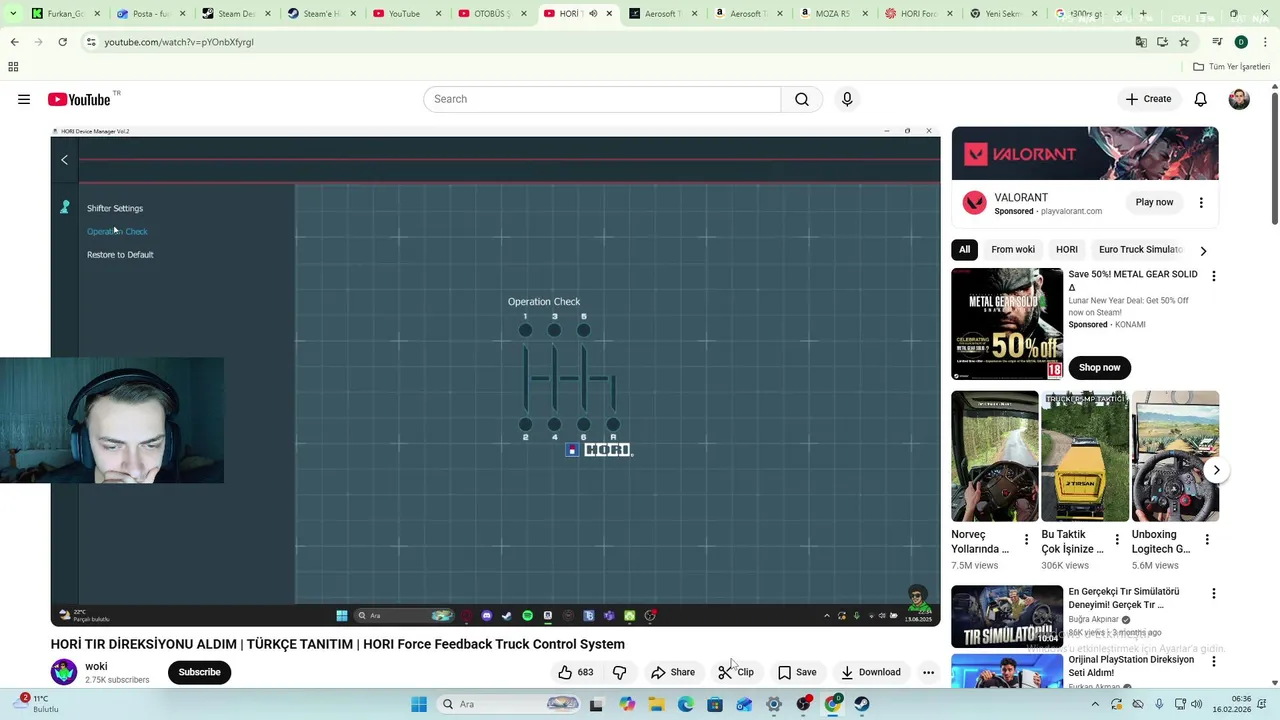
Task: Open the woki channel name link
Action: (96, 666)
